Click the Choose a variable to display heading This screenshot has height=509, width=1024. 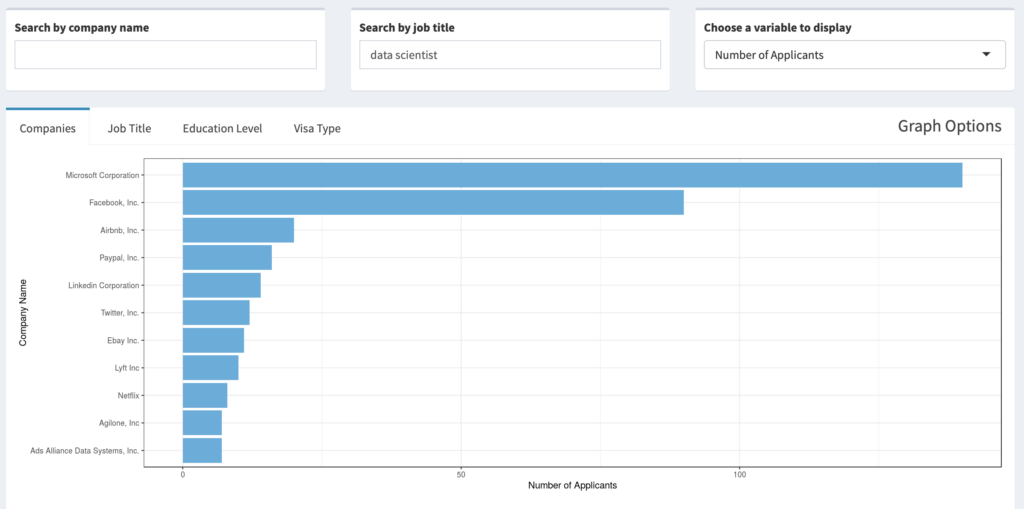[x=778, y=28]
